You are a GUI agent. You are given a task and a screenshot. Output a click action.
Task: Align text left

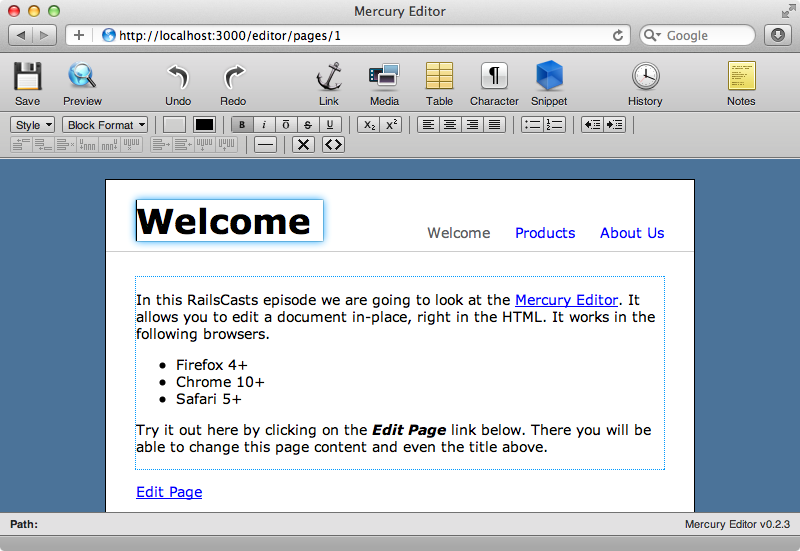tap(429, 124)
